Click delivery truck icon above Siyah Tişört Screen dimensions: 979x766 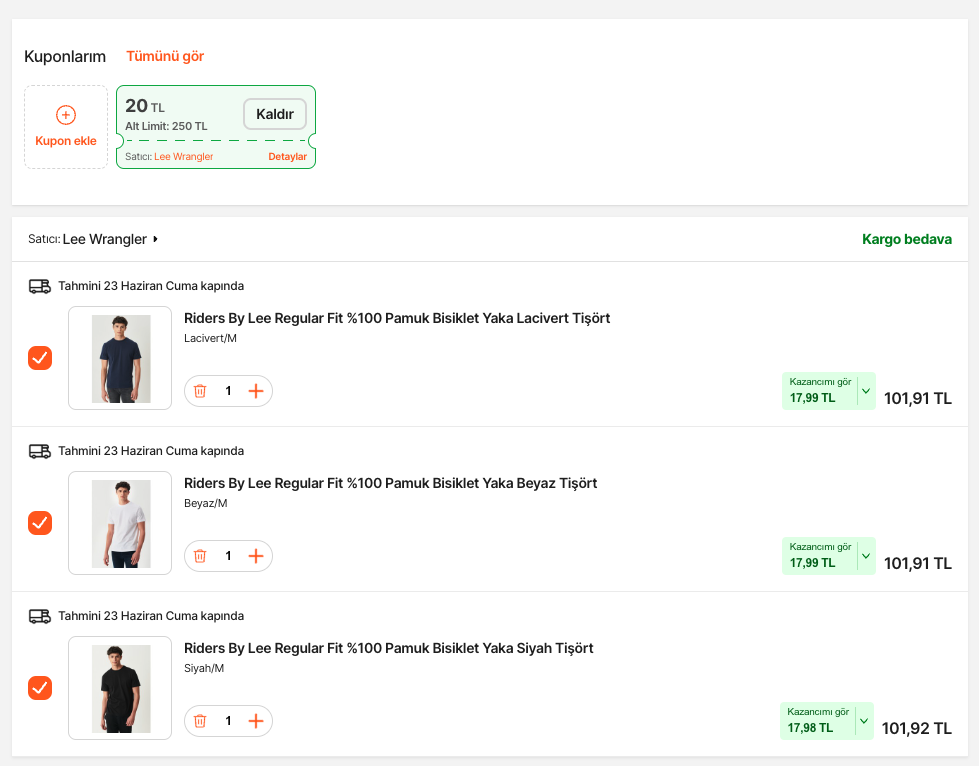coord(40,616)
